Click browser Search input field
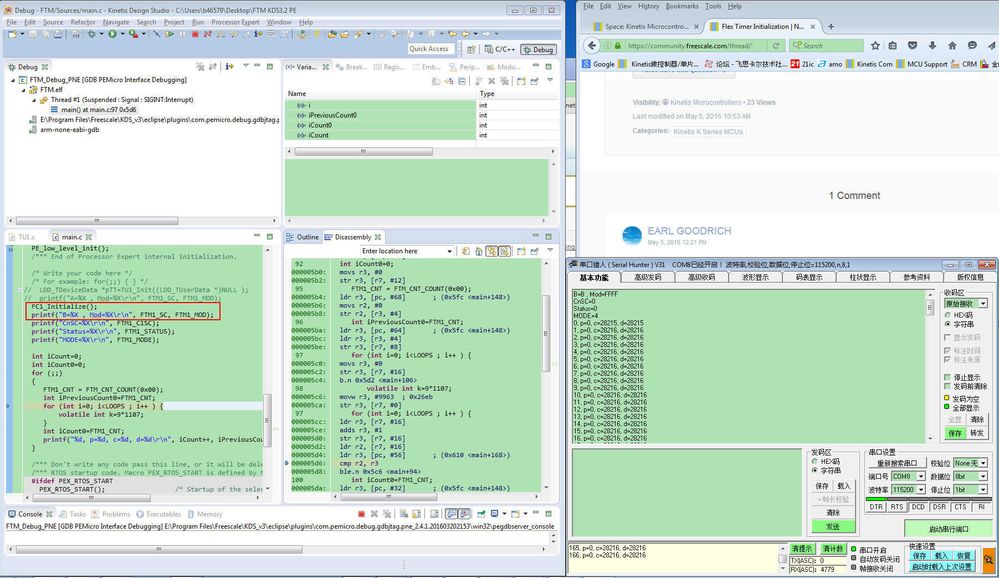The image size is (999, 578). (x=826, y=45)
